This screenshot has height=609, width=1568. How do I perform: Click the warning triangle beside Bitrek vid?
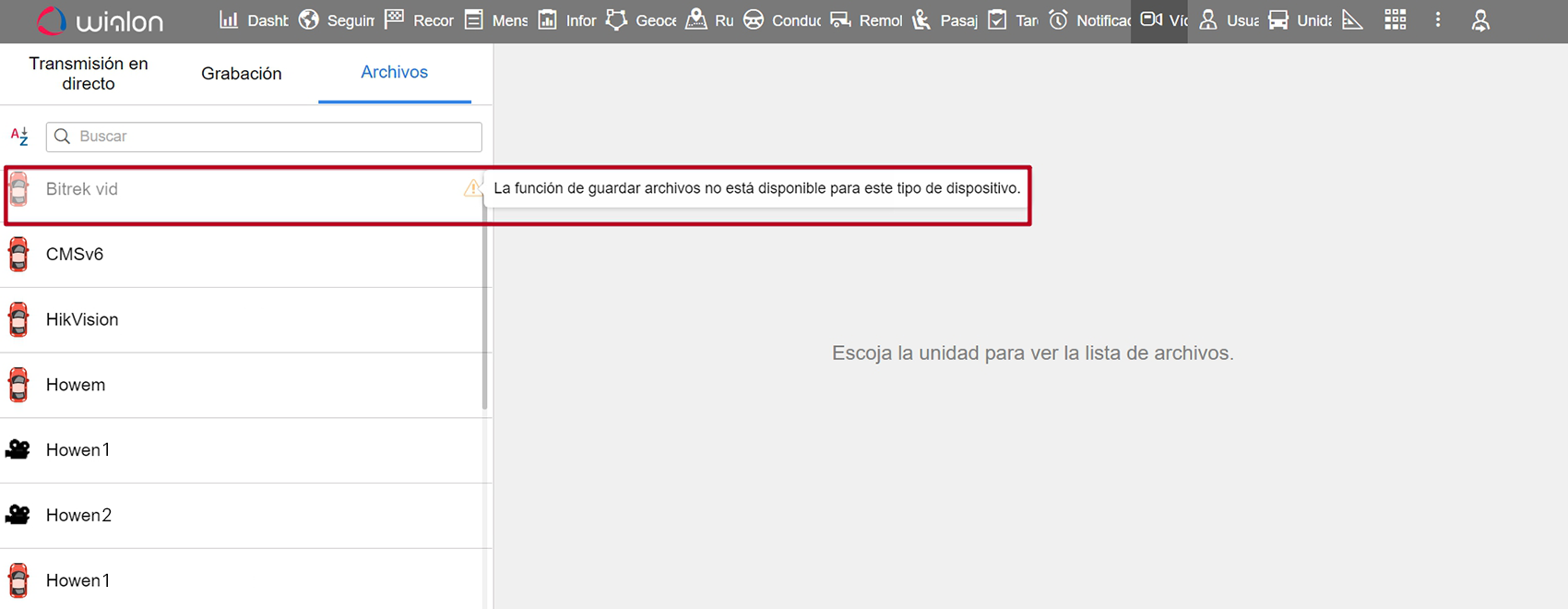click(x=472, y=188)
